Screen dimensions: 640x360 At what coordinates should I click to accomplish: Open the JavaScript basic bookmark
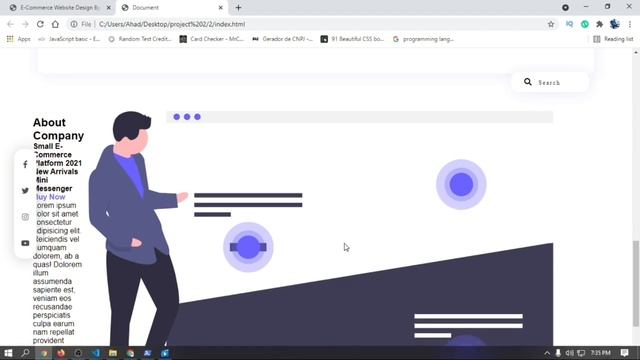pos(69,39)
